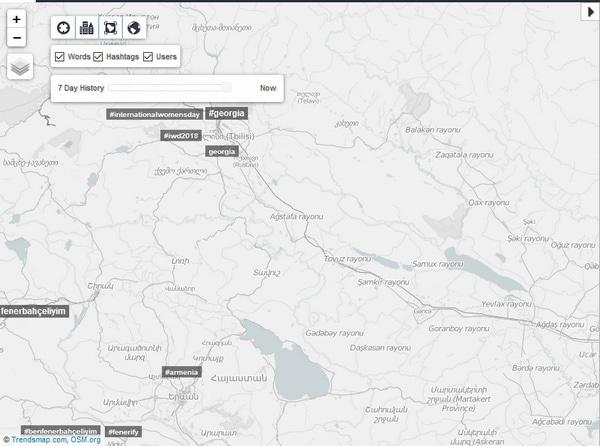
Task: Click the locate-me crosshair icon
Action: tap(63, 28)
